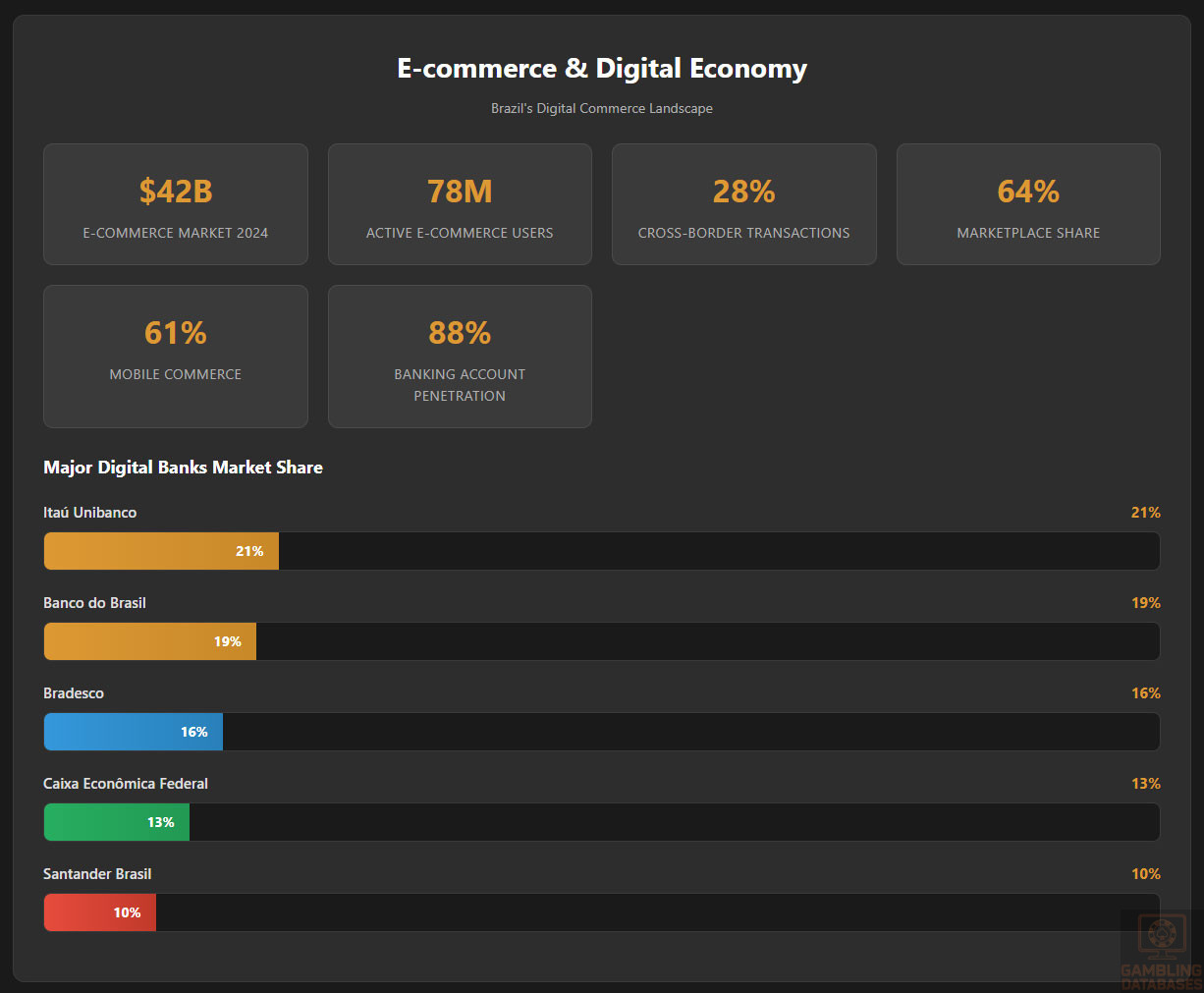Click the Major Digital Banks Market Share heading
This screenshot has height=993, width=1204.
coord(183,468)
